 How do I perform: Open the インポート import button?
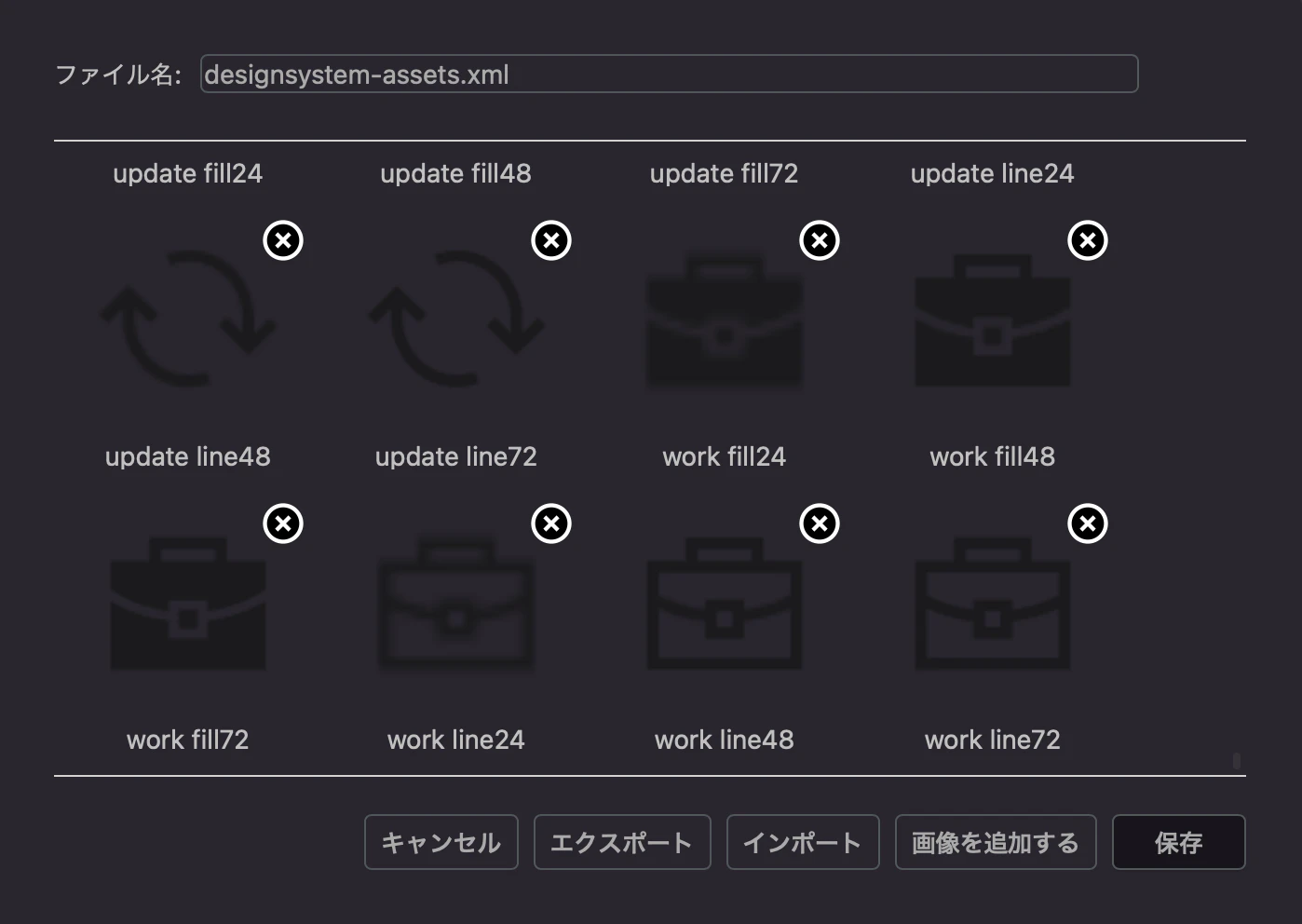tap(803, 842)
